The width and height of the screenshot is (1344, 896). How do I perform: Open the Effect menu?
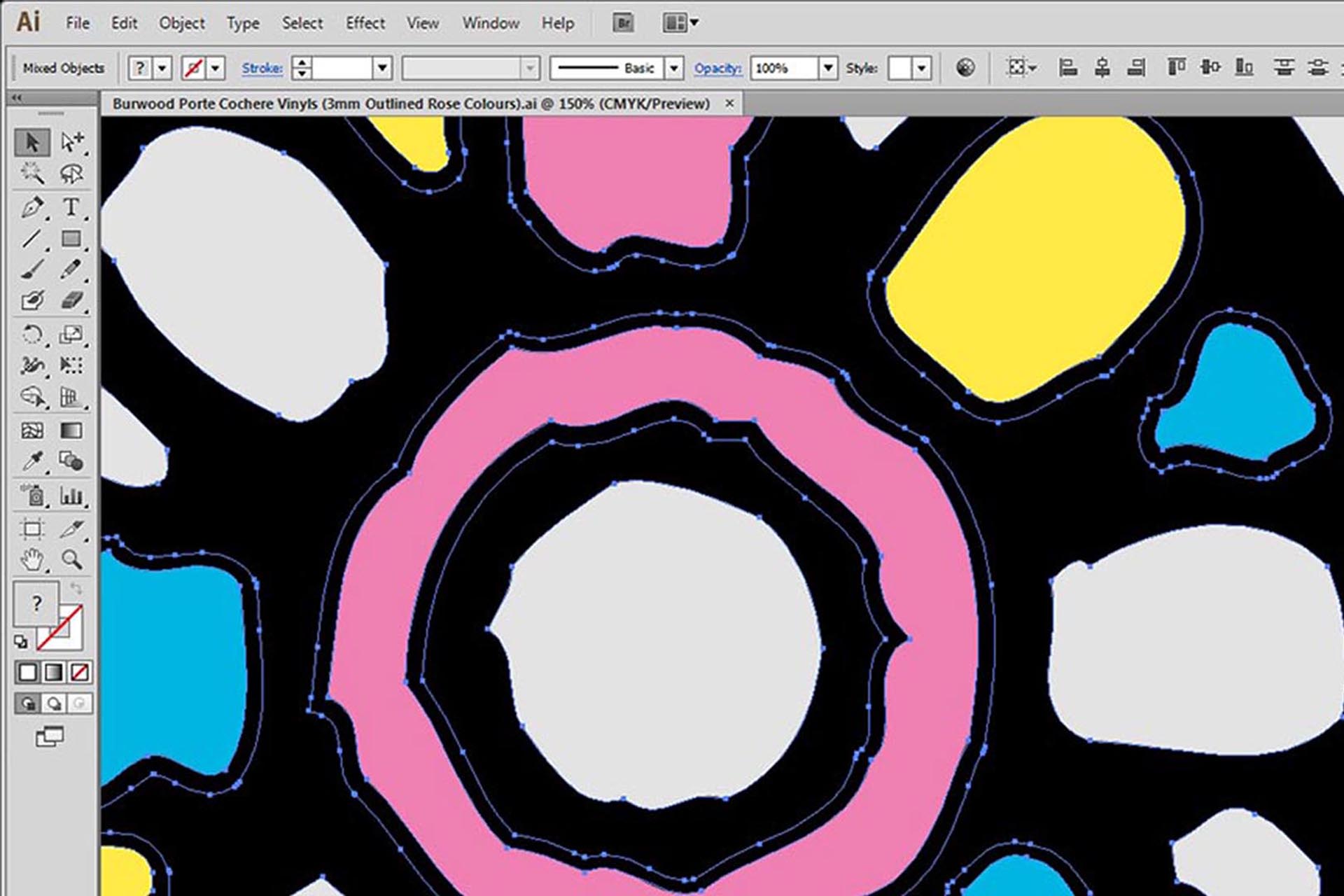(365, 23)
